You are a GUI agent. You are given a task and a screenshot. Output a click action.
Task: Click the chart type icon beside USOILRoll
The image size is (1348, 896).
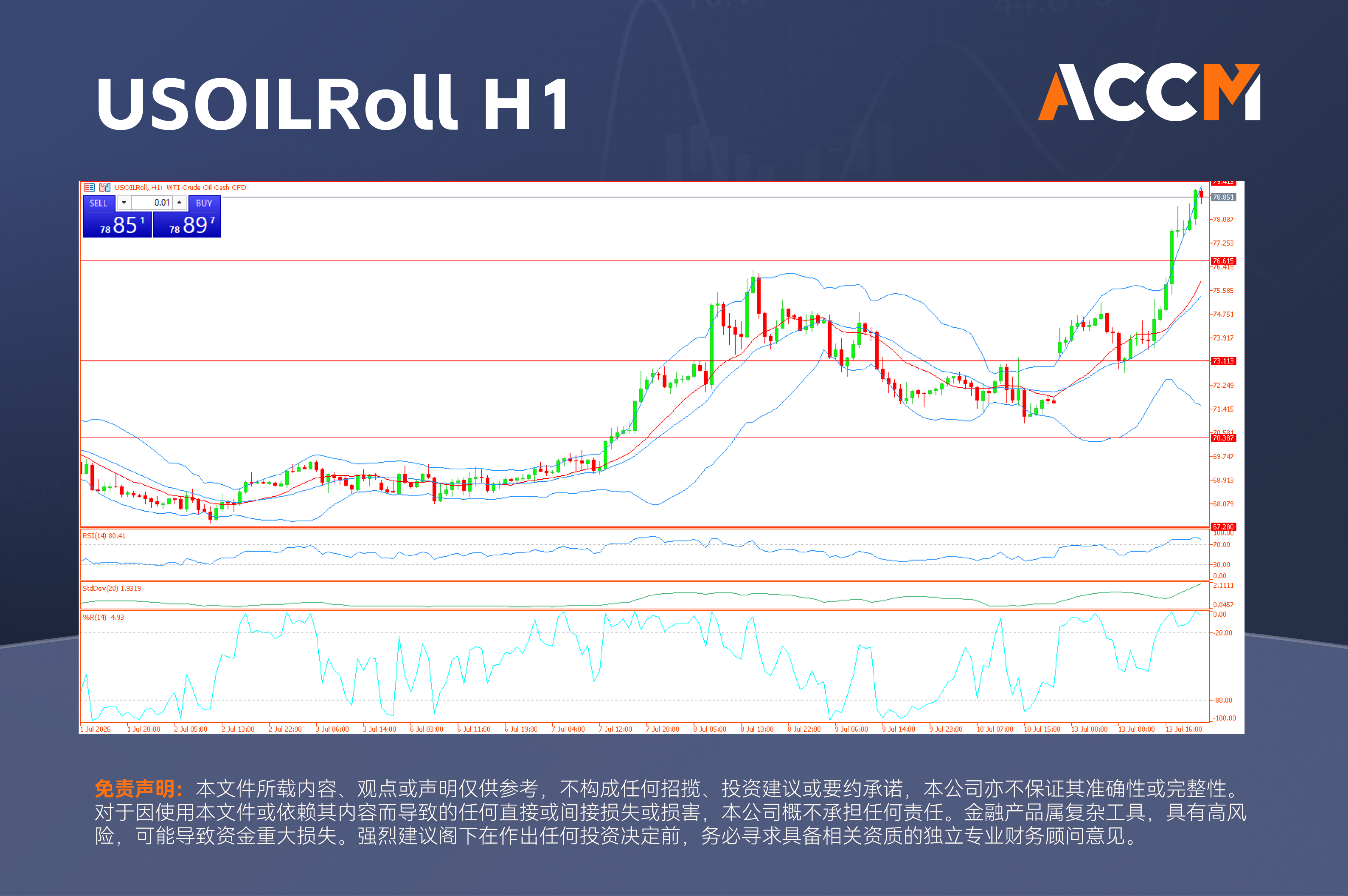[104, 188]
